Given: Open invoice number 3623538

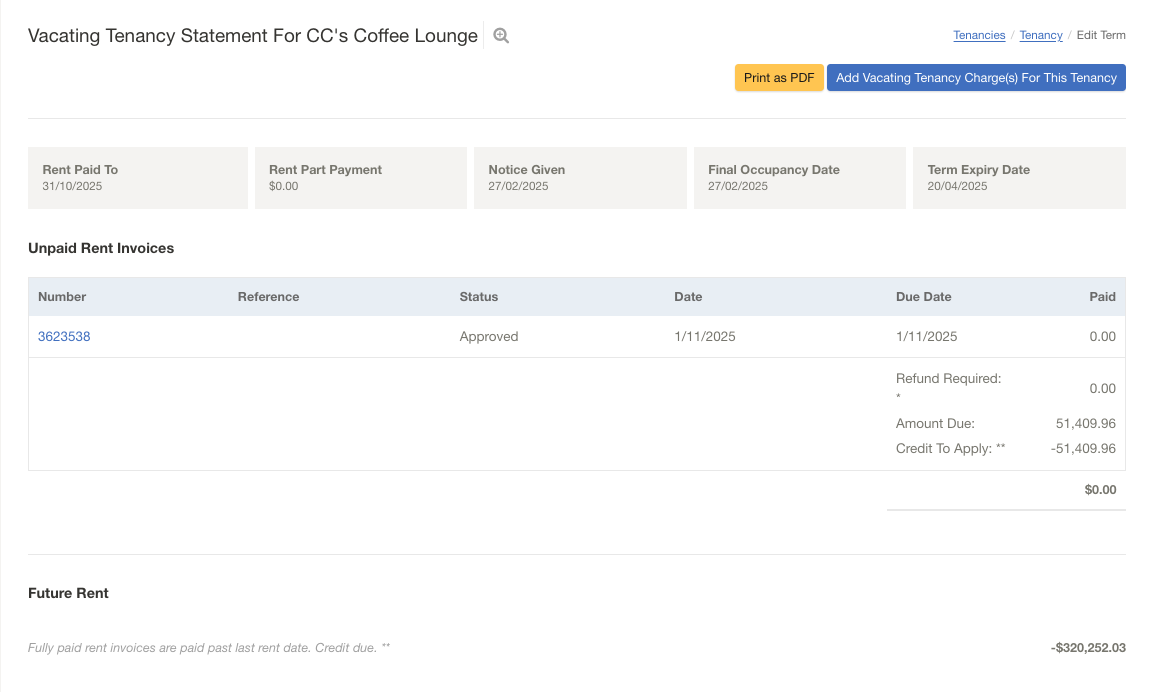Looking at the screenshot, I should [64, 337].
